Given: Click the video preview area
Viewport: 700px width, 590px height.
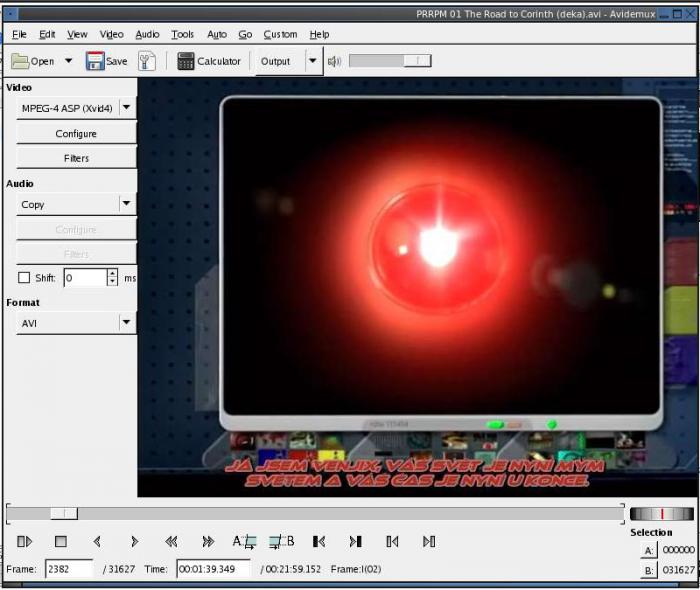Looking at the screenshot, I should 418,287.
